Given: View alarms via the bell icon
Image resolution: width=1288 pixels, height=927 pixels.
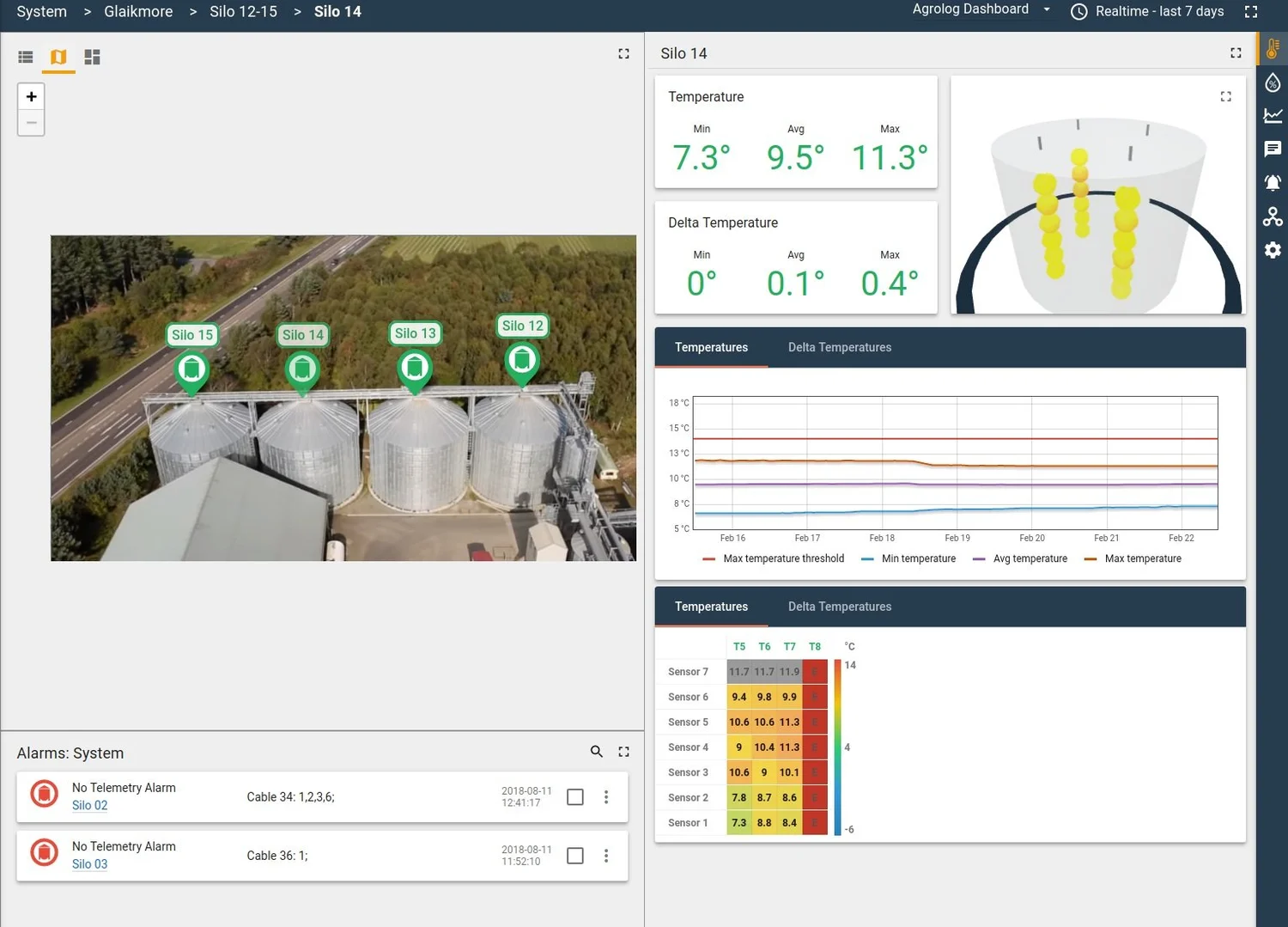Looking at the screenshot, I should pos(1272,182).
